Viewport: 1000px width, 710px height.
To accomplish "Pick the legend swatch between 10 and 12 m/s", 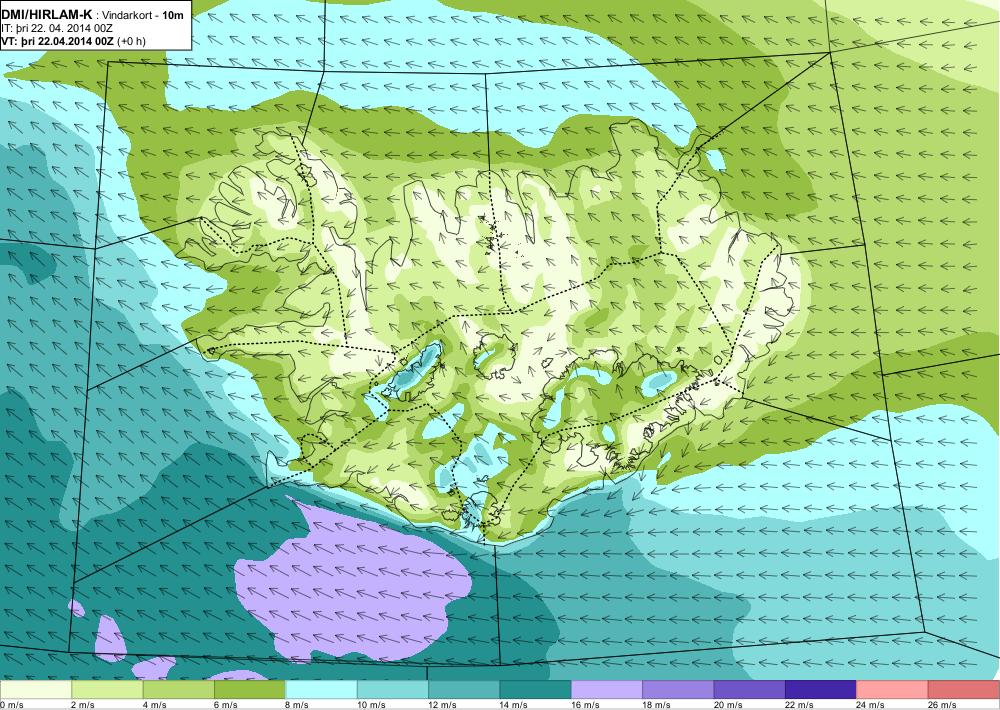I will (393, 690).
